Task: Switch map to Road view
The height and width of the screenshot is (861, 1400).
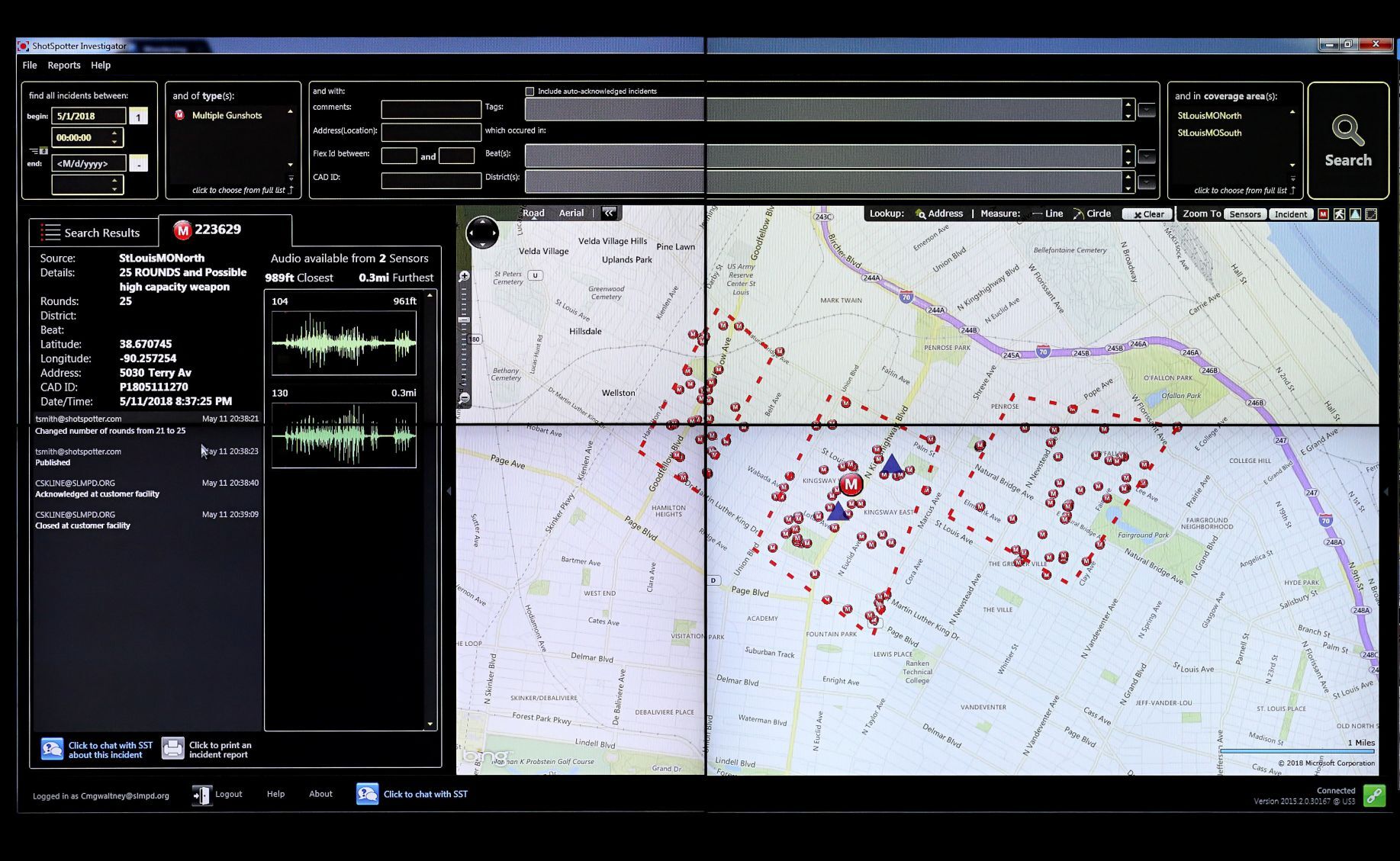Action: point(533,213)
